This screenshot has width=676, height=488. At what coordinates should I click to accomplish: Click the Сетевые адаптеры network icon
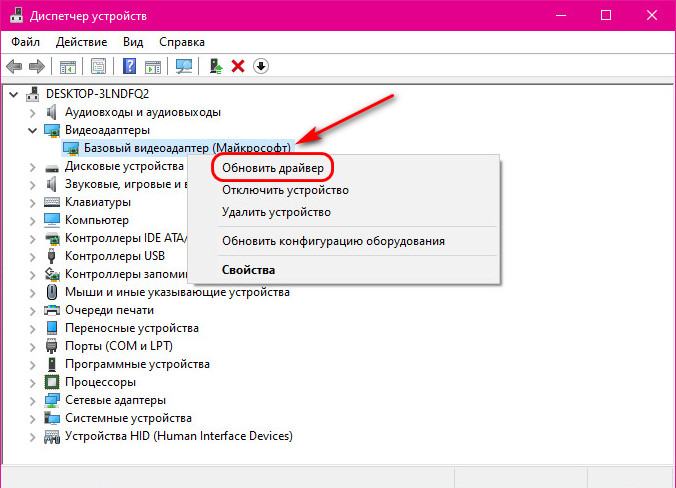52,400
